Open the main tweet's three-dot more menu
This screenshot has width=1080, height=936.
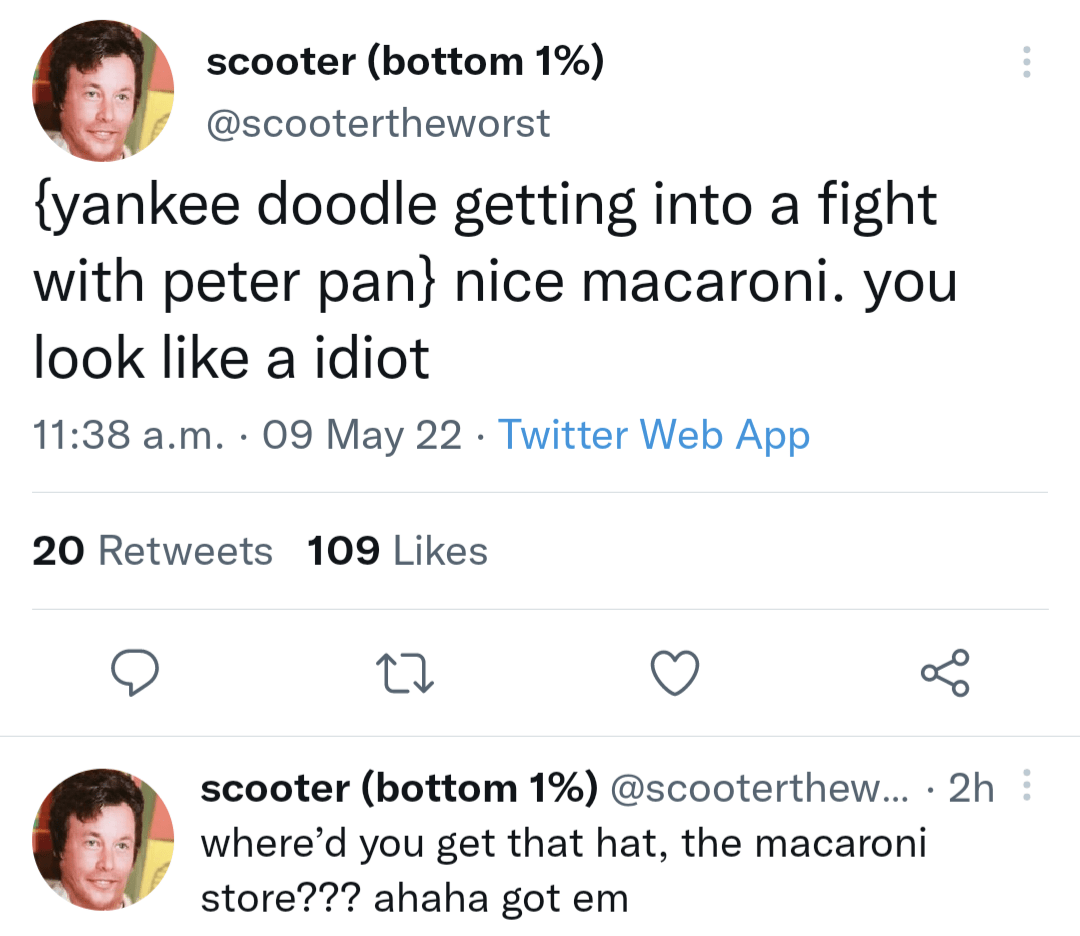[1024, 63]
